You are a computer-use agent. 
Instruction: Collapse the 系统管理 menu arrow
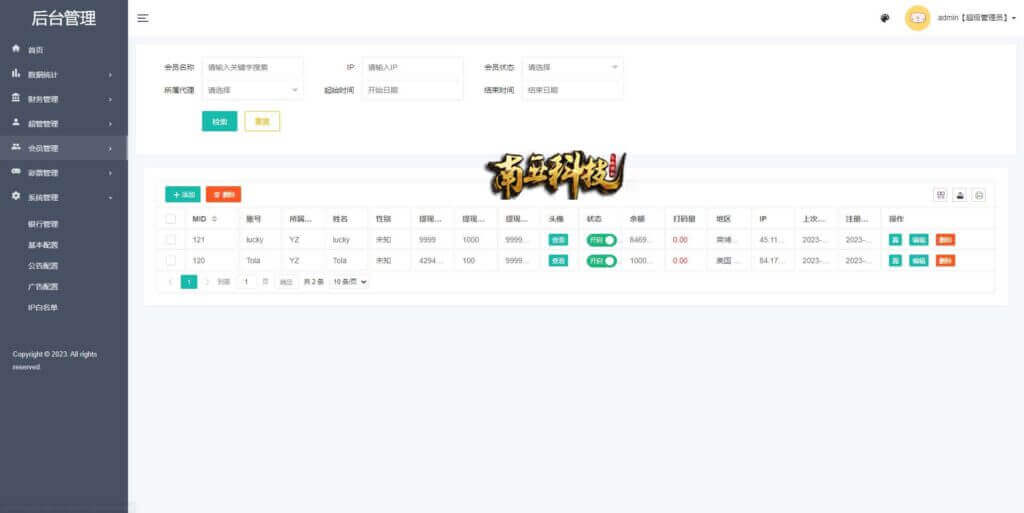110,197
